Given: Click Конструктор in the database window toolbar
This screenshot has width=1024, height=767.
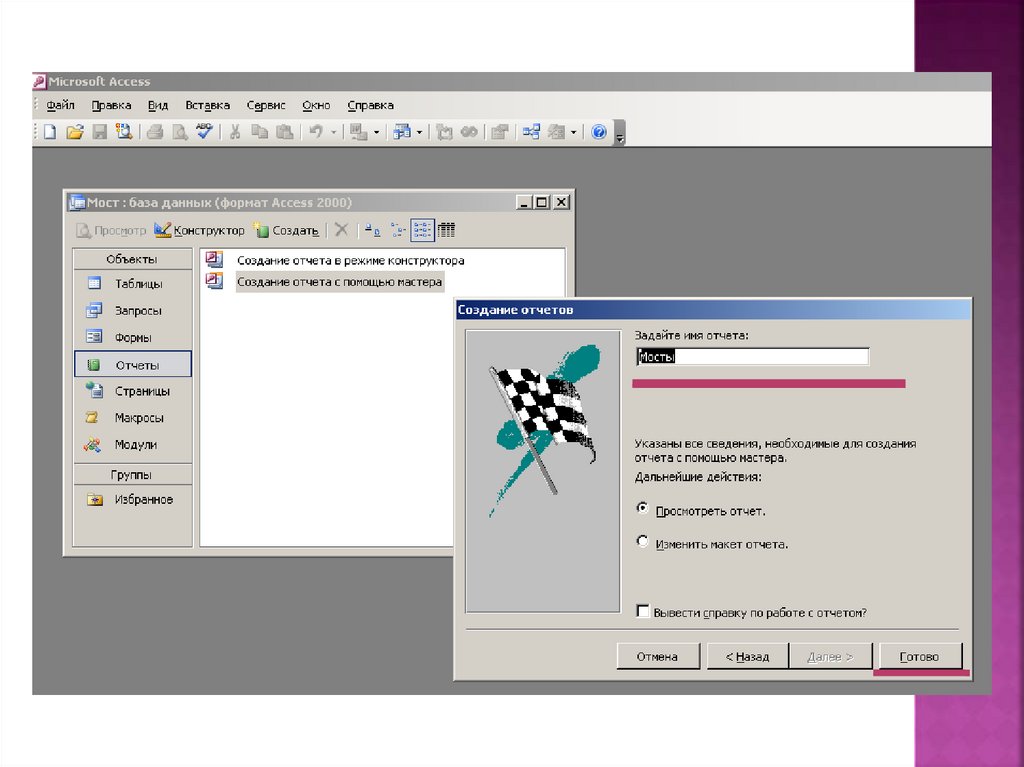Looking at the screenshot, I should click(x=200, y=230).
